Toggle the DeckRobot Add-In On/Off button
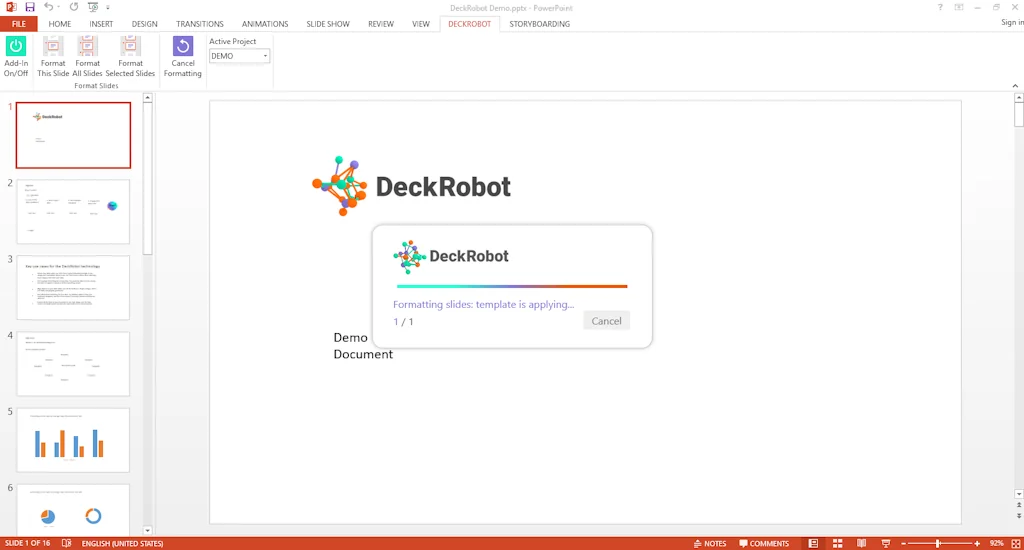Viewport: 1024px width, 550px height. point(16,56)
